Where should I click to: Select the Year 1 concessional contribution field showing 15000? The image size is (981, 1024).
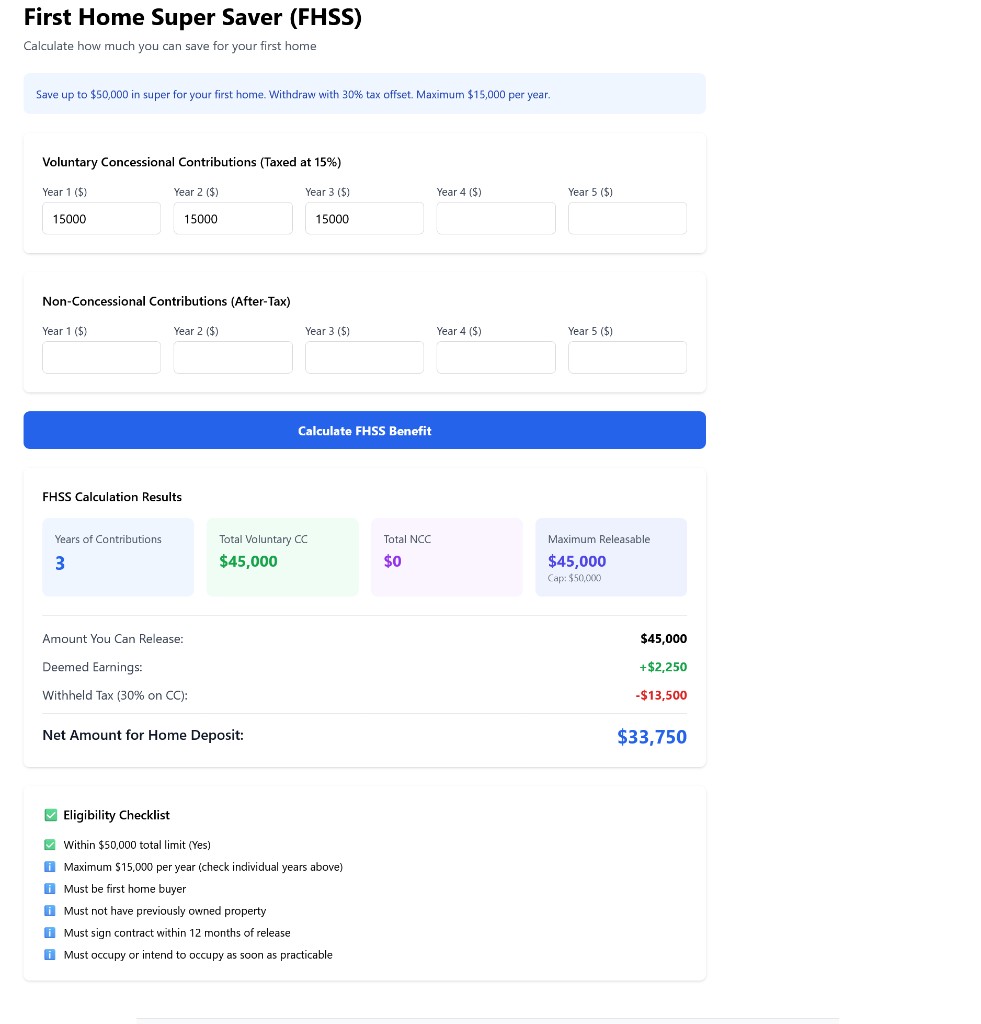(101, 218)
